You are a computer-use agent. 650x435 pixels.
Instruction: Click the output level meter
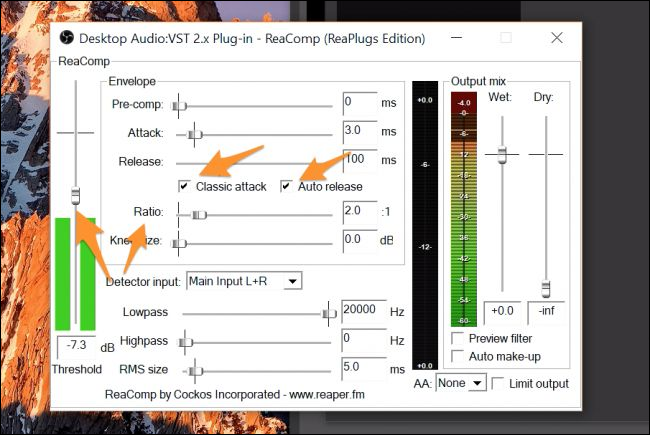(x=463, y=209)
